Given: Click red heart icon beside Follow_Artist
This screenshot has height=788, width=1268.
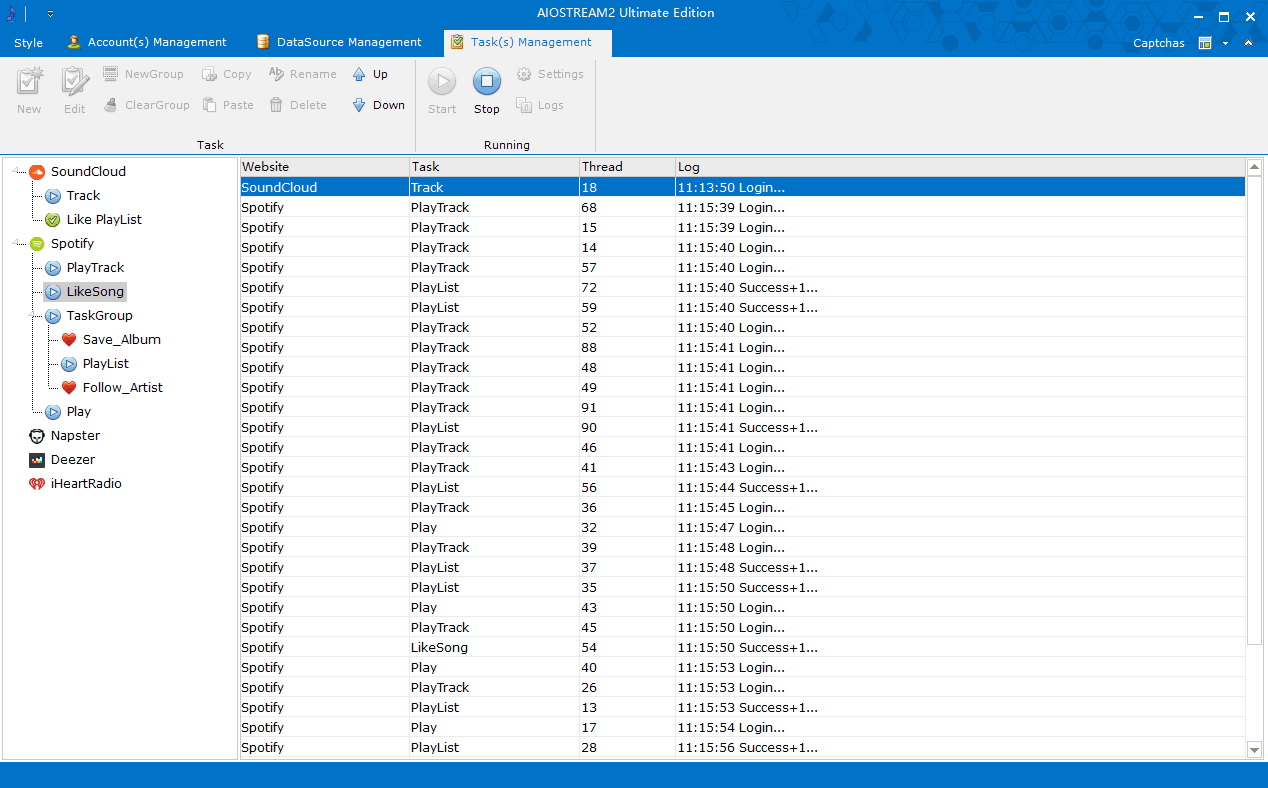Looking at the screenshot, I should tap(69, 388).
